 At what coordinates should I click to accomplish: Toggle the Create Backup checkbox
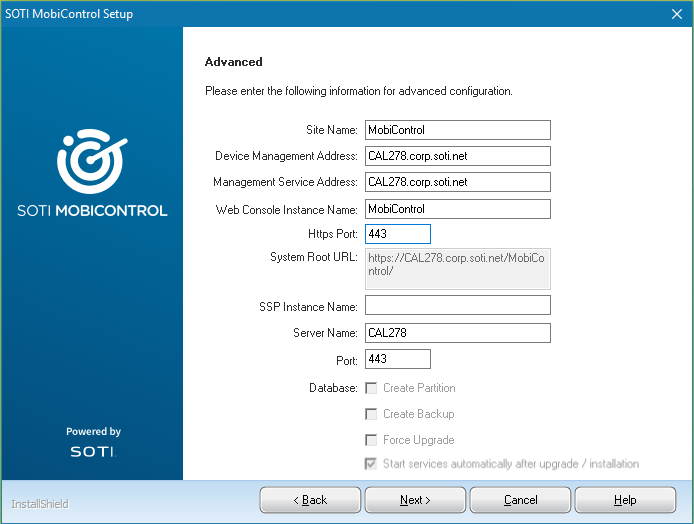[372, 414]
